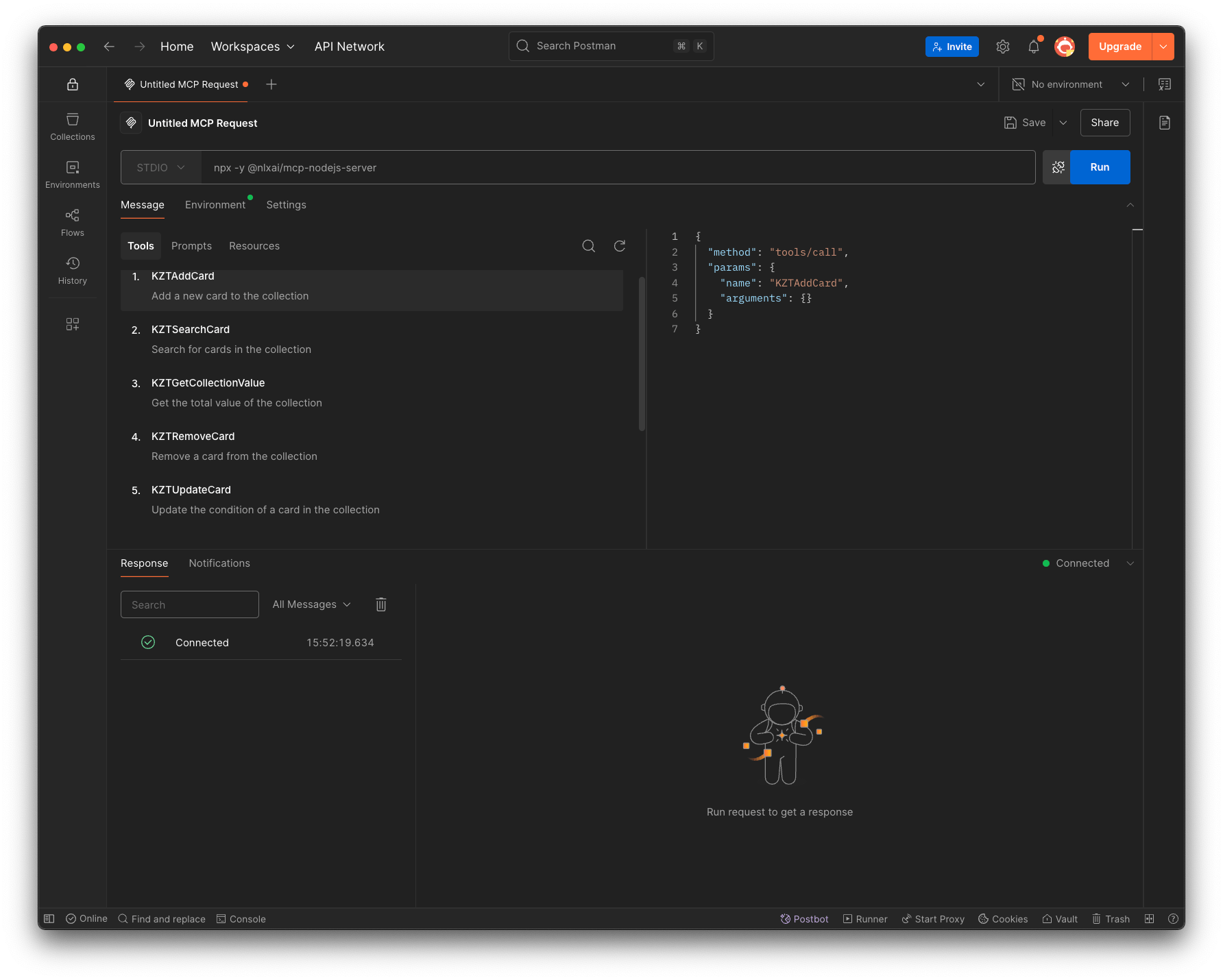Open Postbot in the status bar
The image size is (1223, 980).
click(x=804, y=919)
